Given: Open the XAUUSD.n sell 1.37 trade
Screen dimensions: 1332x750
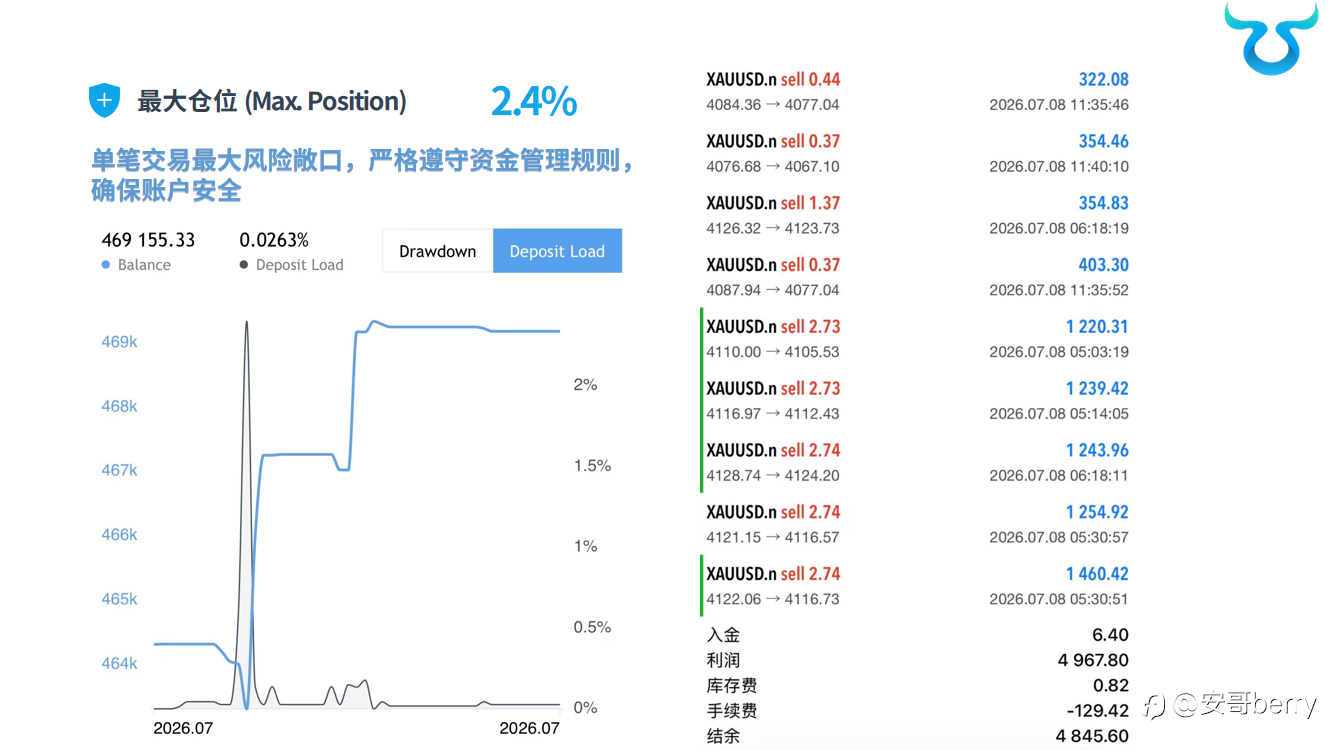Looking at the screenshot, I should pyautogui.click(x=917, y=215).
